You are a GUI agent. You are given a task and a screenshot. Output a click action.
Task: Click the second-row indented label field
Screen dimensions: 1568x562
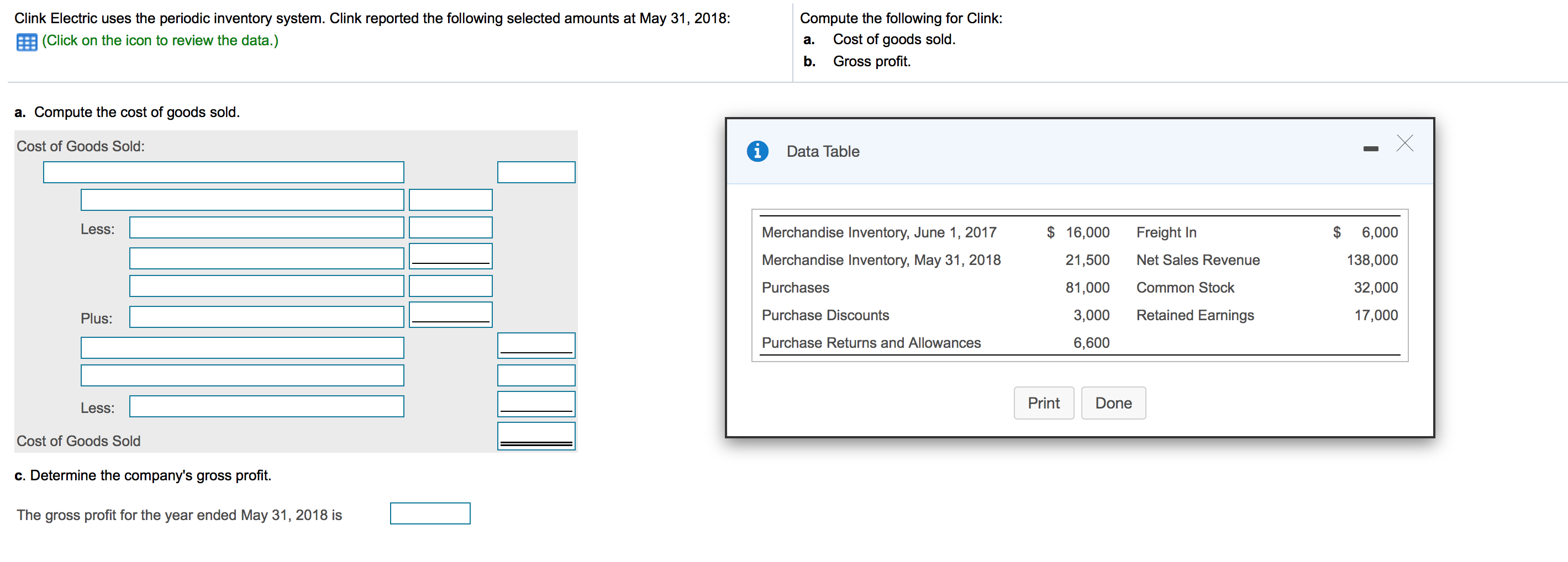pyautogui.click(x=241, y=199)
